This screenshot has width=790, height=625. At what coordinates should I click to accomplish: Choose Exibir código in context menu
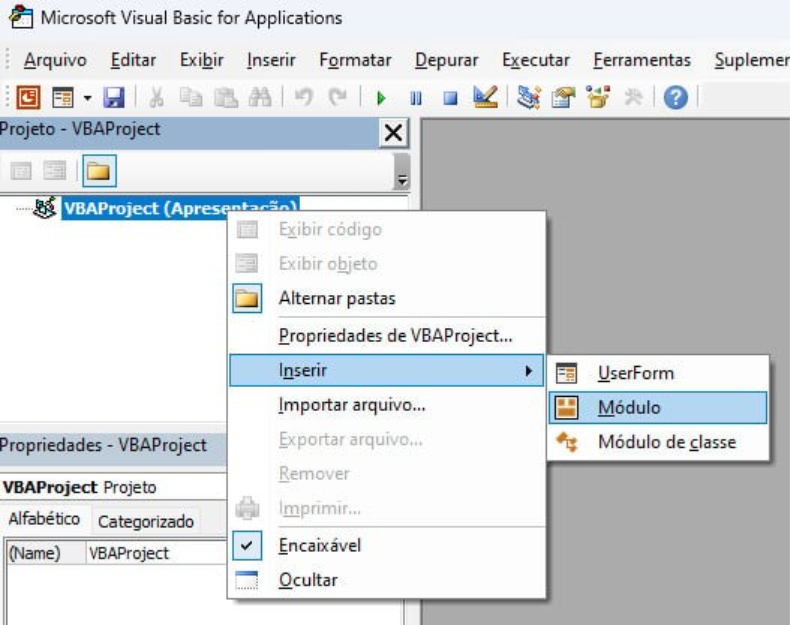(x=387, y=230)
